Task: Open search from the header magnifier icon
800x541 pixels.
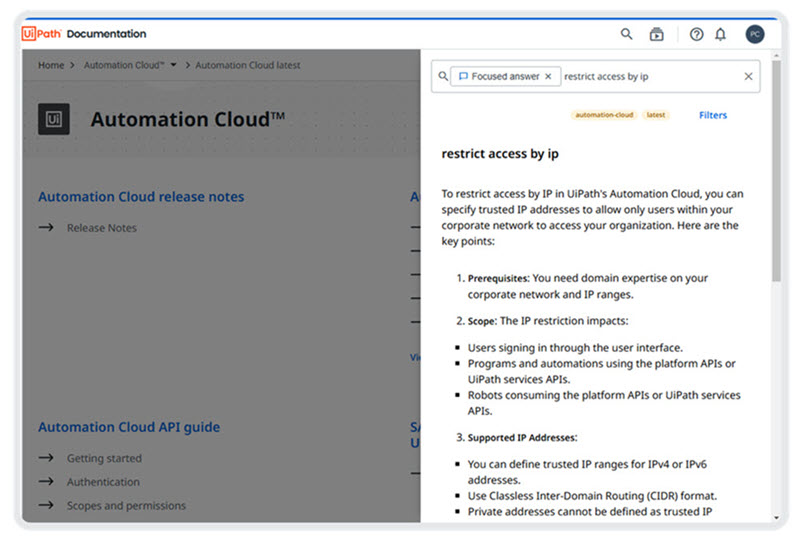Action: (x=627, y=34)
